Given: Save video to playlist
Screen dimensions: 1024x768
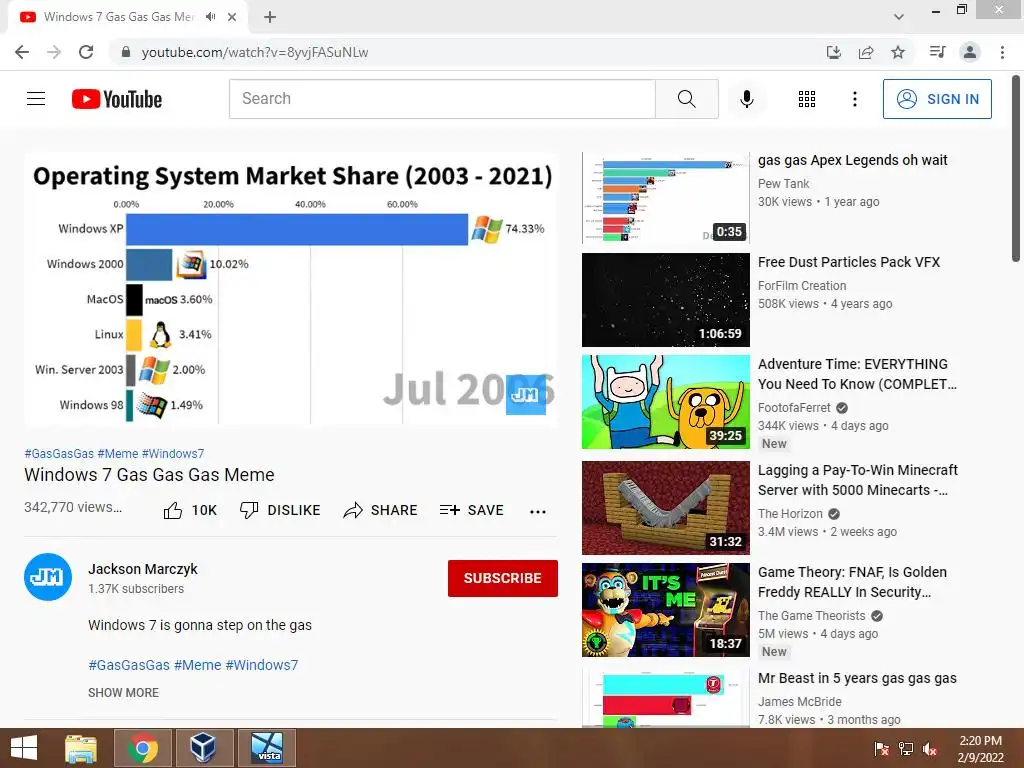Looking at the screenshot, I should [x=472, y=510].
